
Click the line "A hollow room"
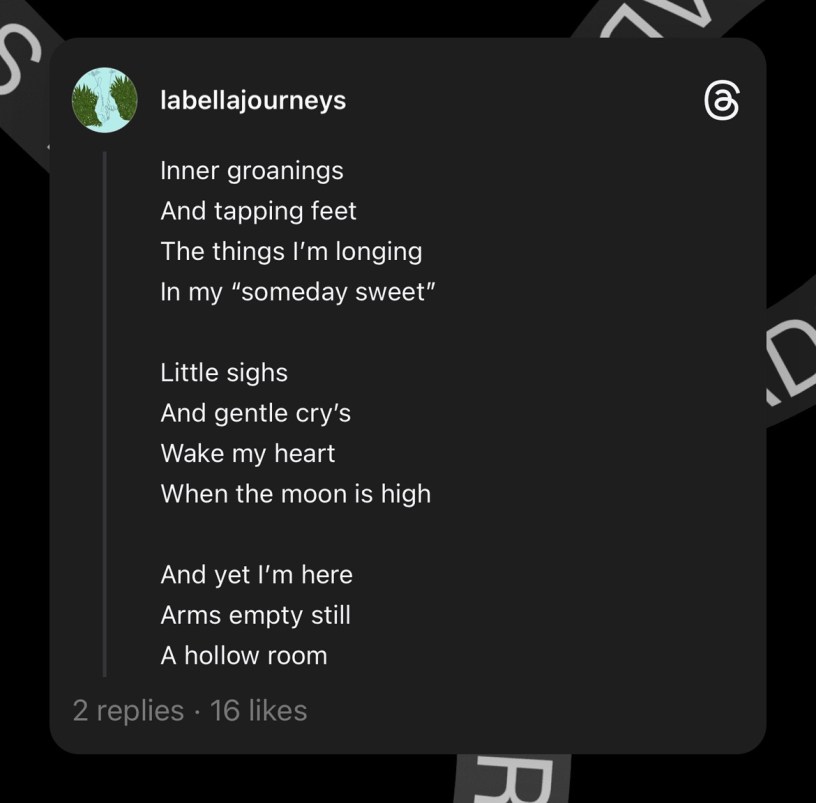coord(243,656)
